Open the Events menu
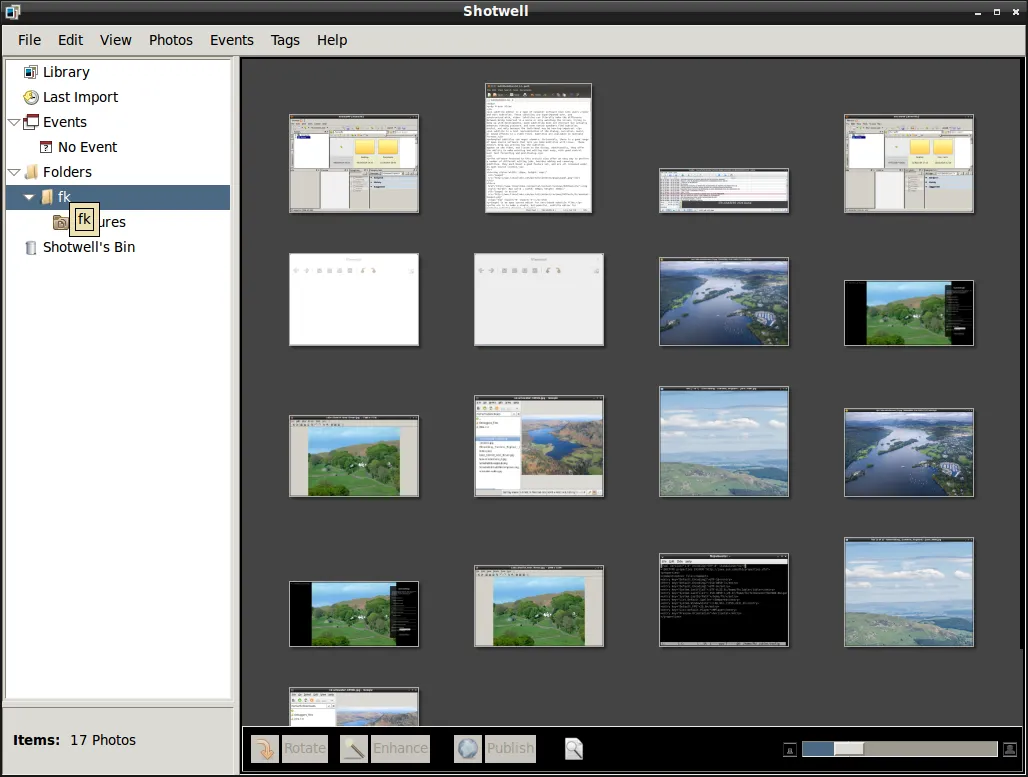The width and height of the screenshot is (1028, 777). pyautogui.click(x=231, y=40)
